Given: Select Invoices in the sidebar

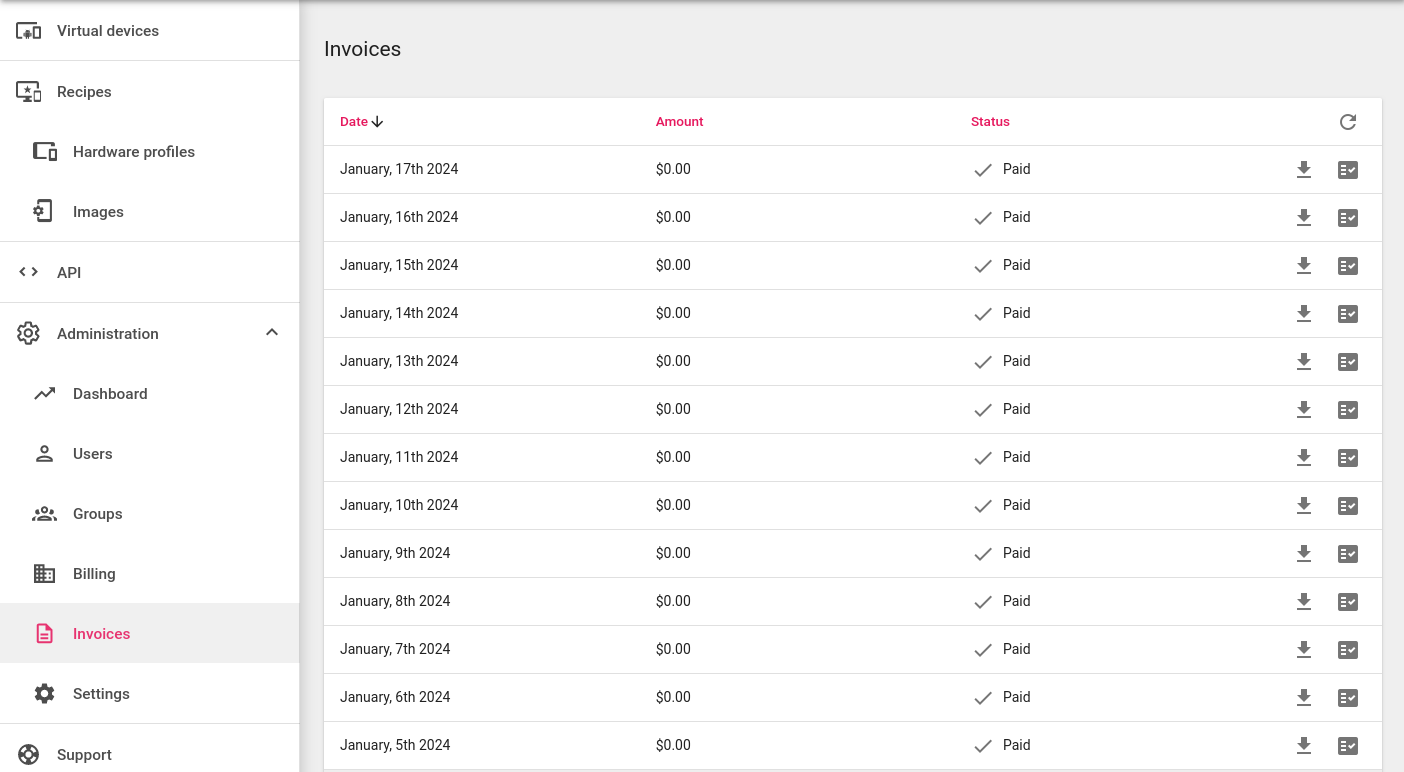Looking at the screenshot, I should tap(101, 633).
